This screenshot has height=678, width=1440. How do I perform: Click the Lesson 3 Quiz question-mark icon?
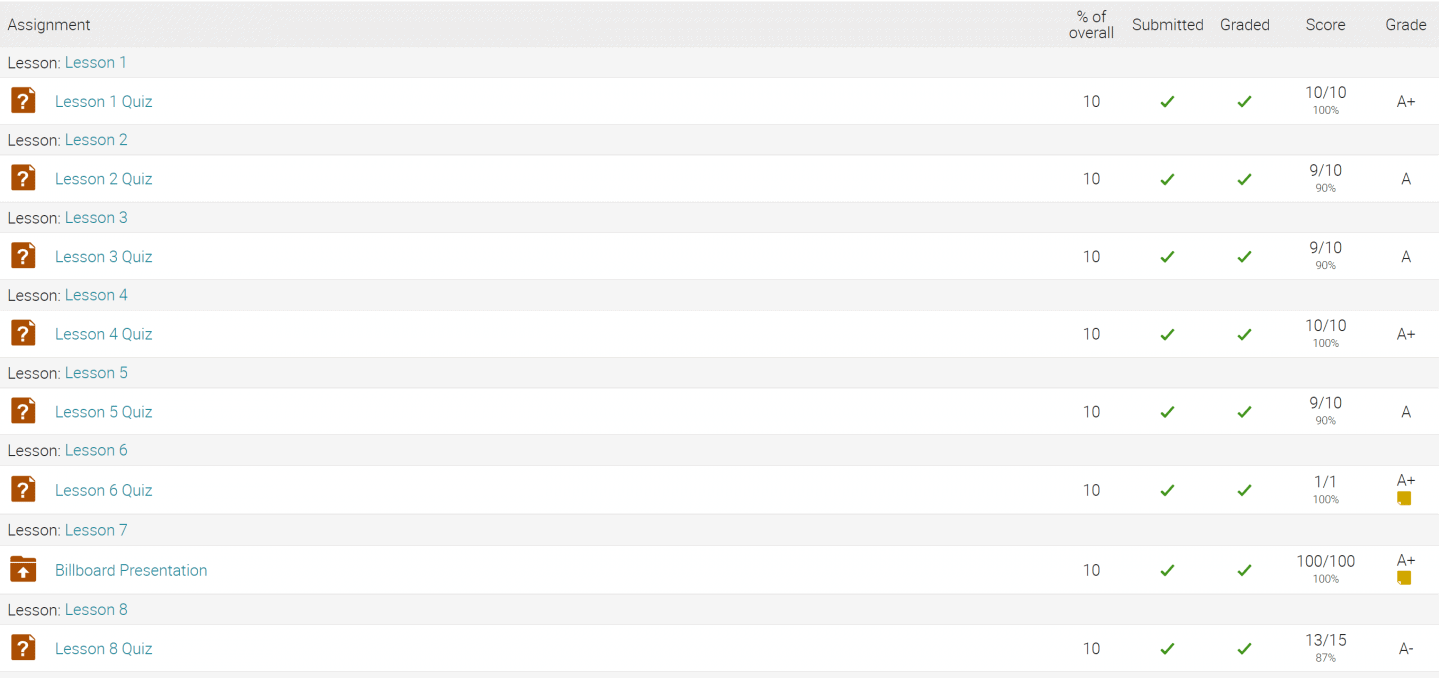23,256
